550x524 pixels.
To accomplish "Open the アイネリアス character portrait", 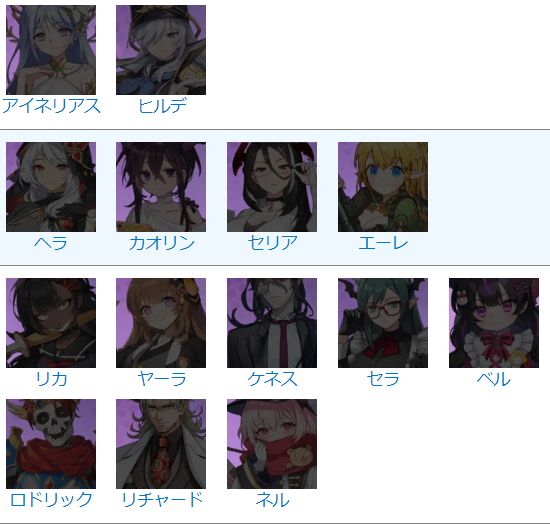I will [x=51, y=50].
